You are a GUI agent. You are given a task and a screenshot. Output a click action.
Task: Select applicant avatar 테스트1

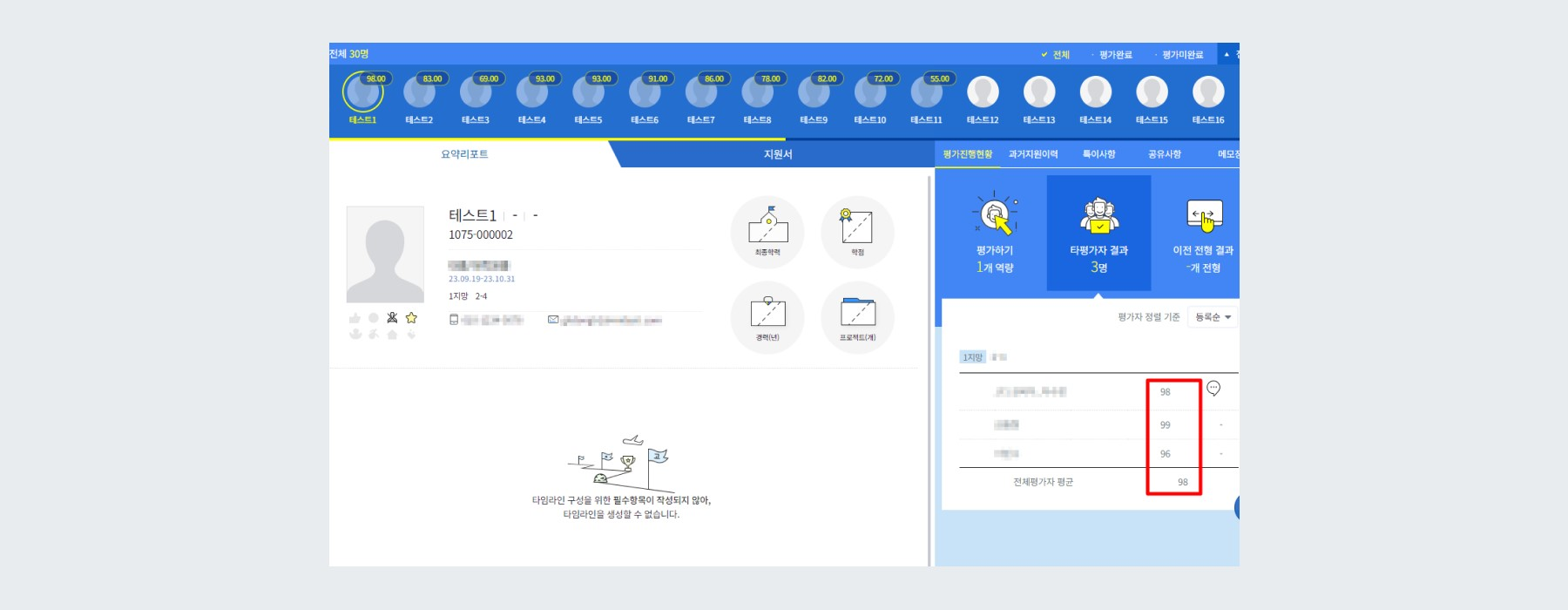coord(362,92)
